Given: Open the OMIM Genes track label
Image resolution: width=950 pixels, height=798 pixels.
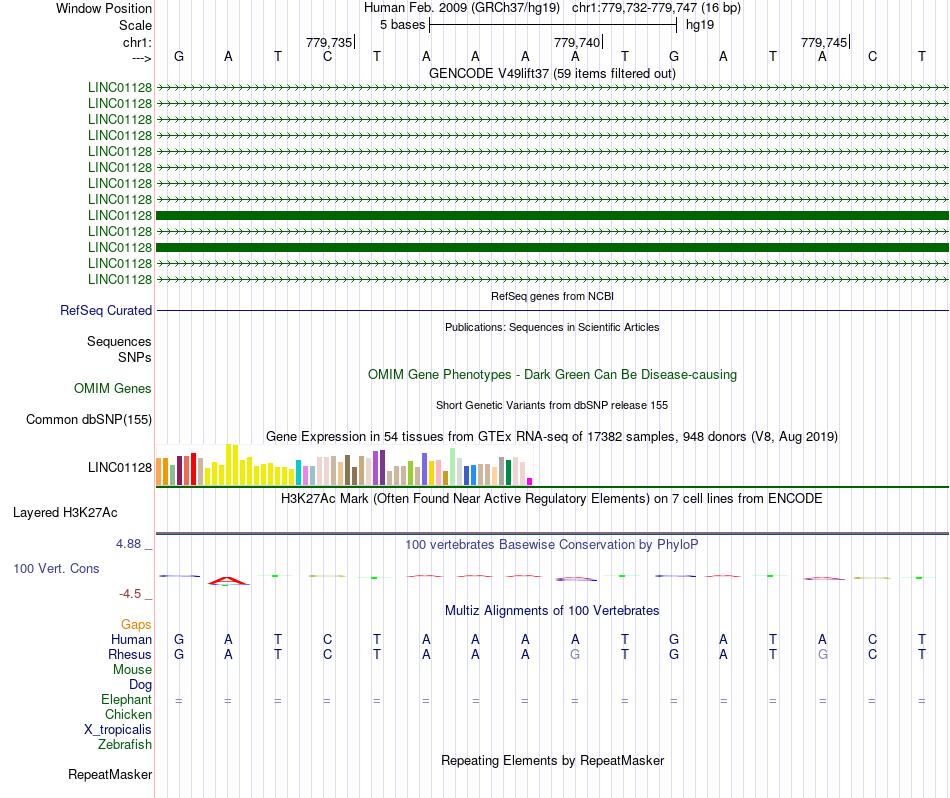Looking at the screenshot, I should coord(113,389).
